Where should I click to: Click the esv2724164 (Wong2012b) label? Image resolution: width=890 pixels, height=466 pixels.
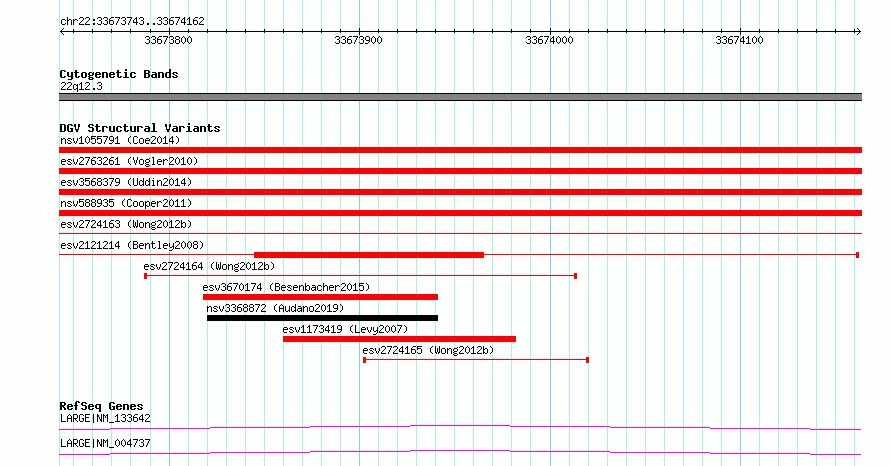(209, 266)
